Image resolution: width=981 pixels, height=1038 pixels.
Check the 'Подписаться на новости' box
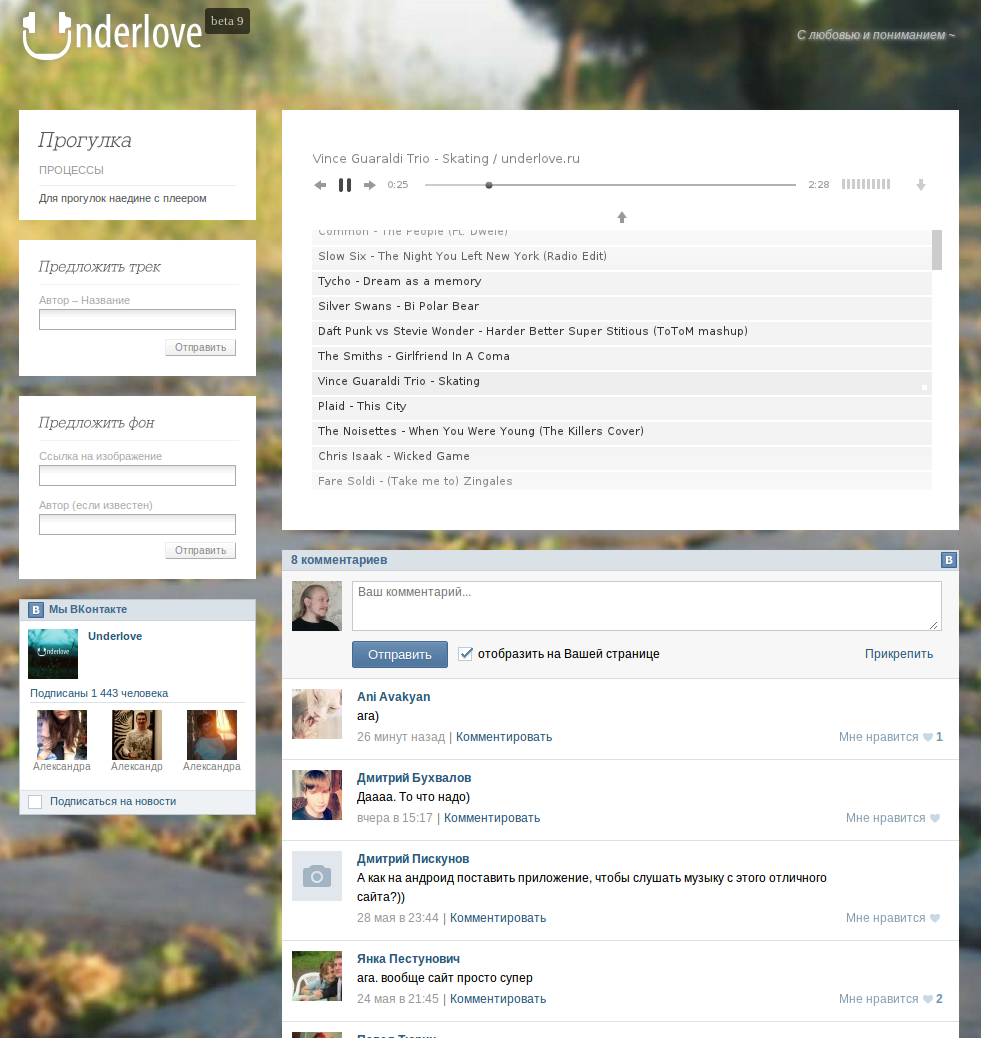point(35,801)
